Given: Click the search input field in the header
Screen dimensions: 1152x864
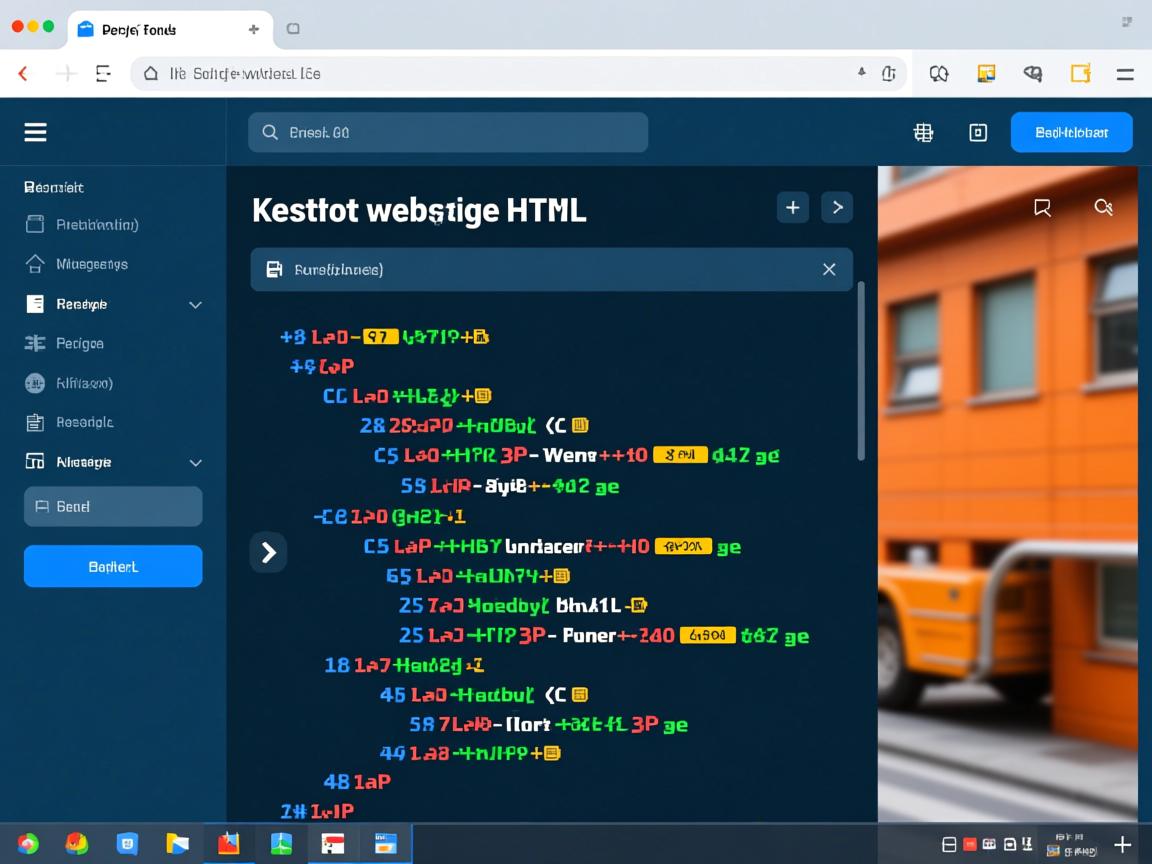Looking at the screenshot, I should (x=448, y=132).
